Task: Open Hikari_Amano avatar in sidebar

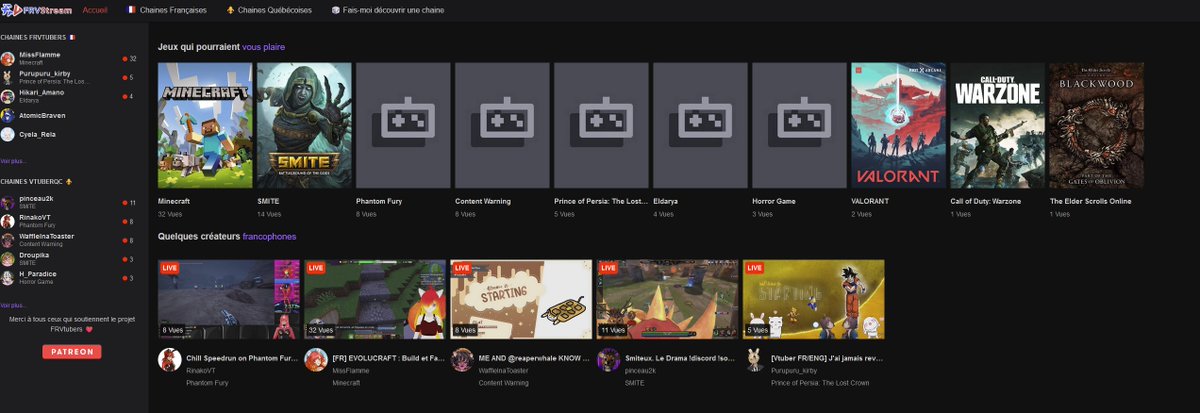Action: (x=8, y=96)
